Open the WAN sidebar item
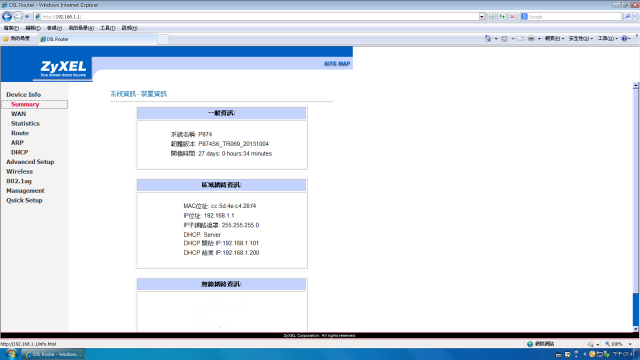 [x=18, y=114]
